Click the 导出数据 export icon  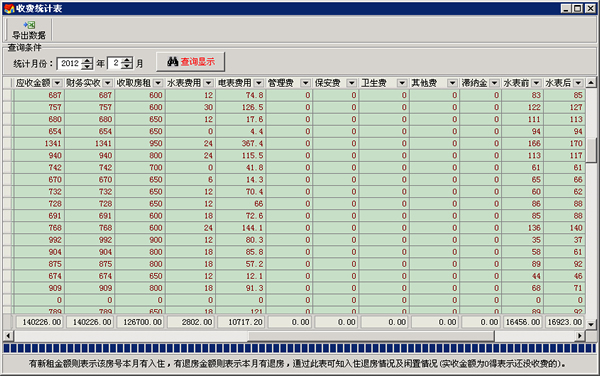(29, 25)
